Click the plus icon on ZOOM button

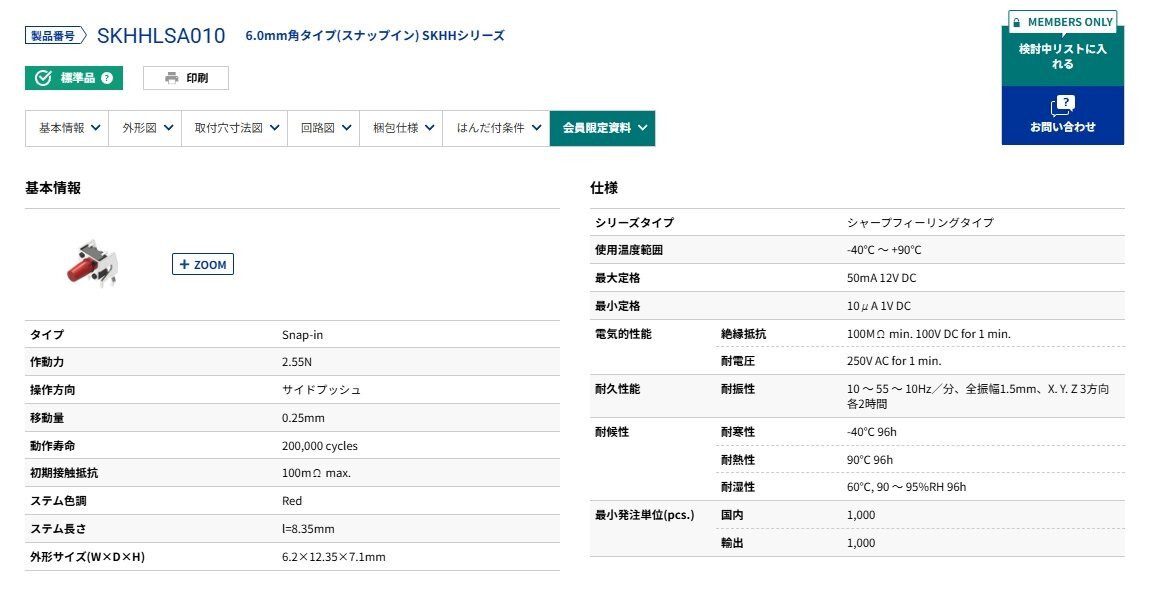pyautogui.click(x=184, y=265)
